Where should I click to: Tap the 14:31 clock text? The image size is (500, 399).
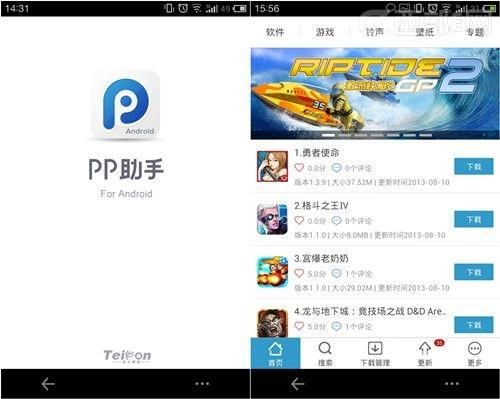pos(17,8)
